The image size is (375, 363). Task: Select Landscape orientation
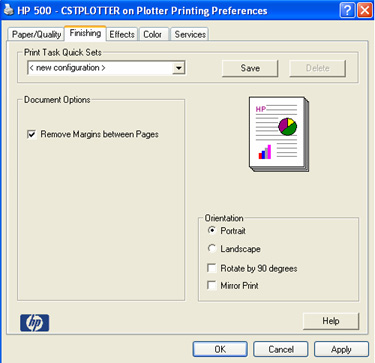(x=212, y=249)
